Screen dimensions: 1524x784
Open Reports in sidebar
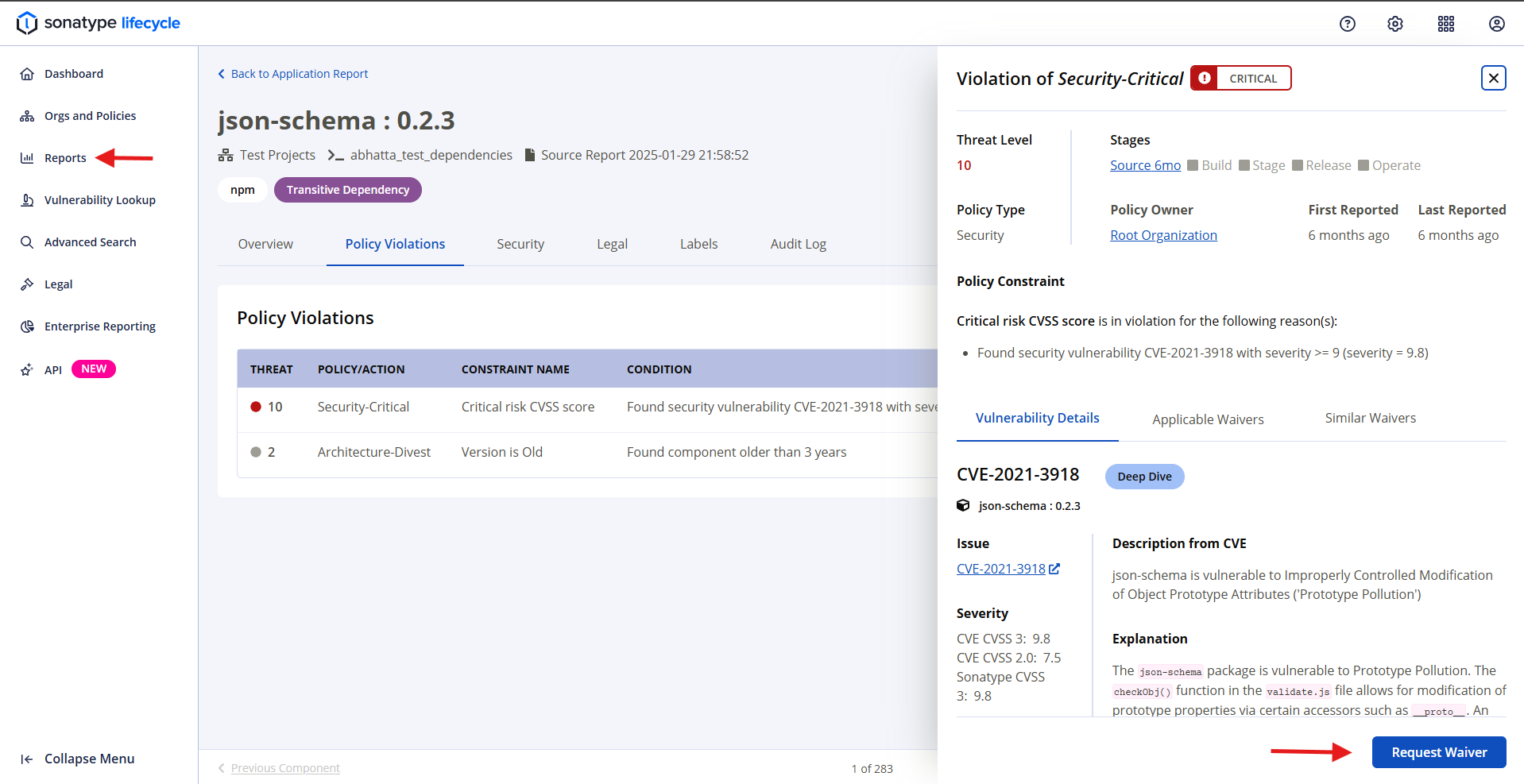pos(65,158)
